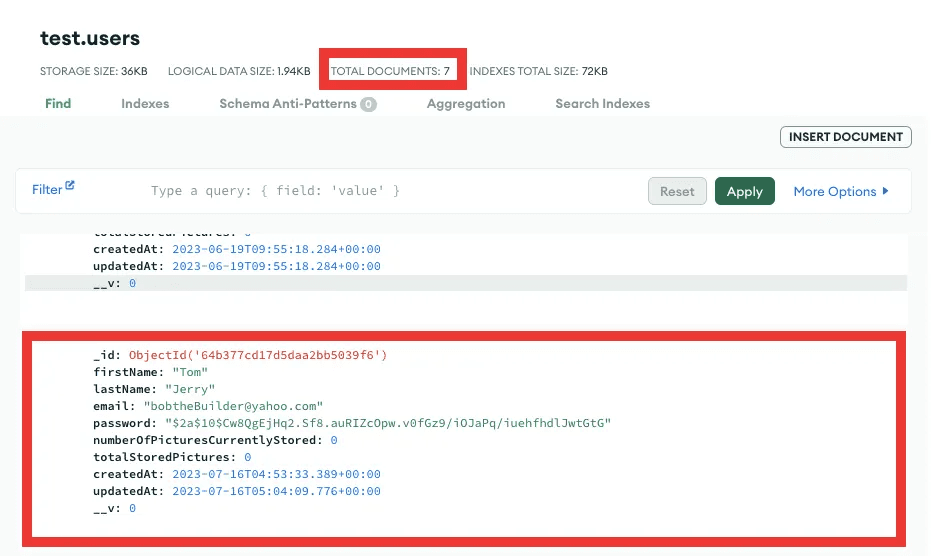Screen dimensions: 940x556
Task: Select the lastName value "Jerry"
Action: coord(193,390)
